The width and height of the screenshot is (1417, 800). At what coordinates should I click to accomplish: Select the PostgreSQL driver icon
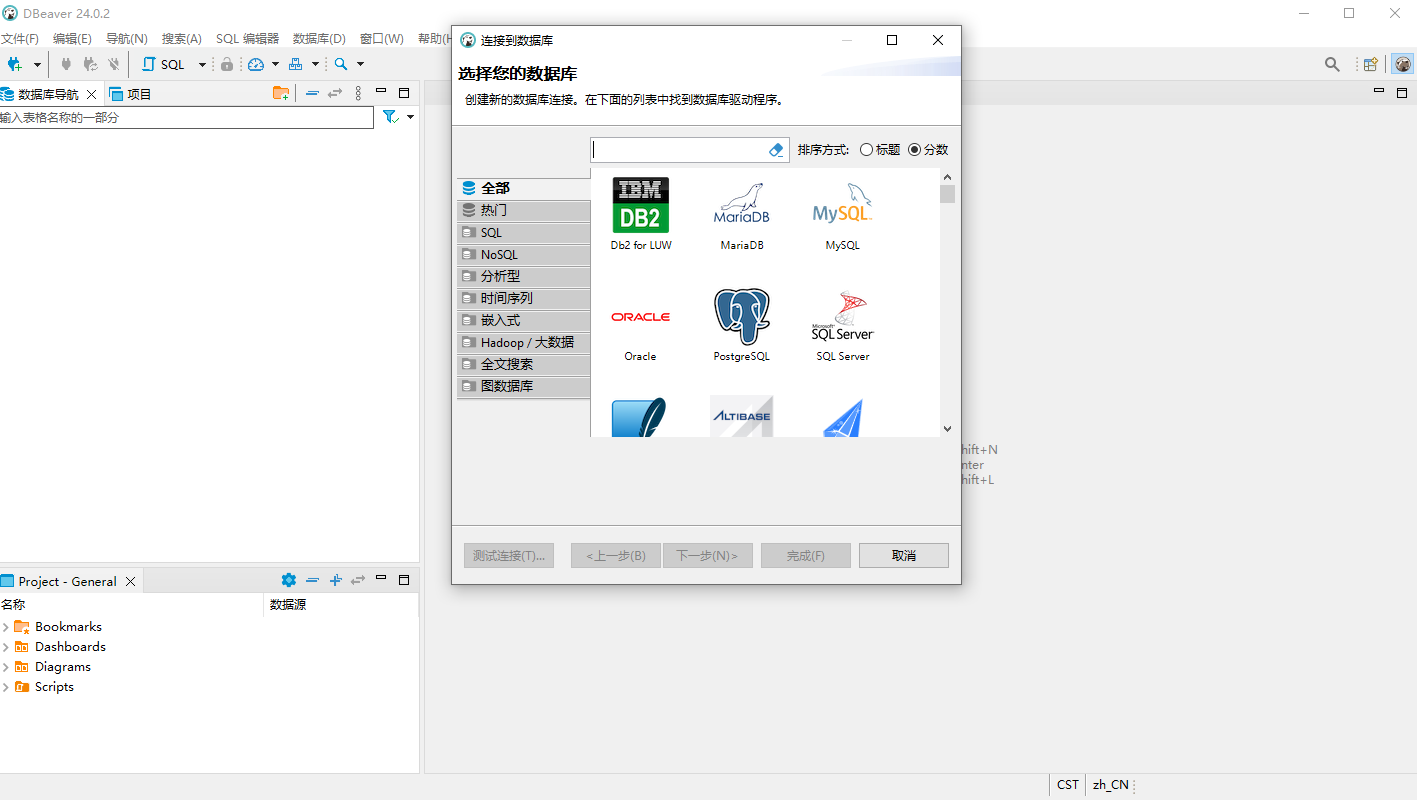(741, 320)
